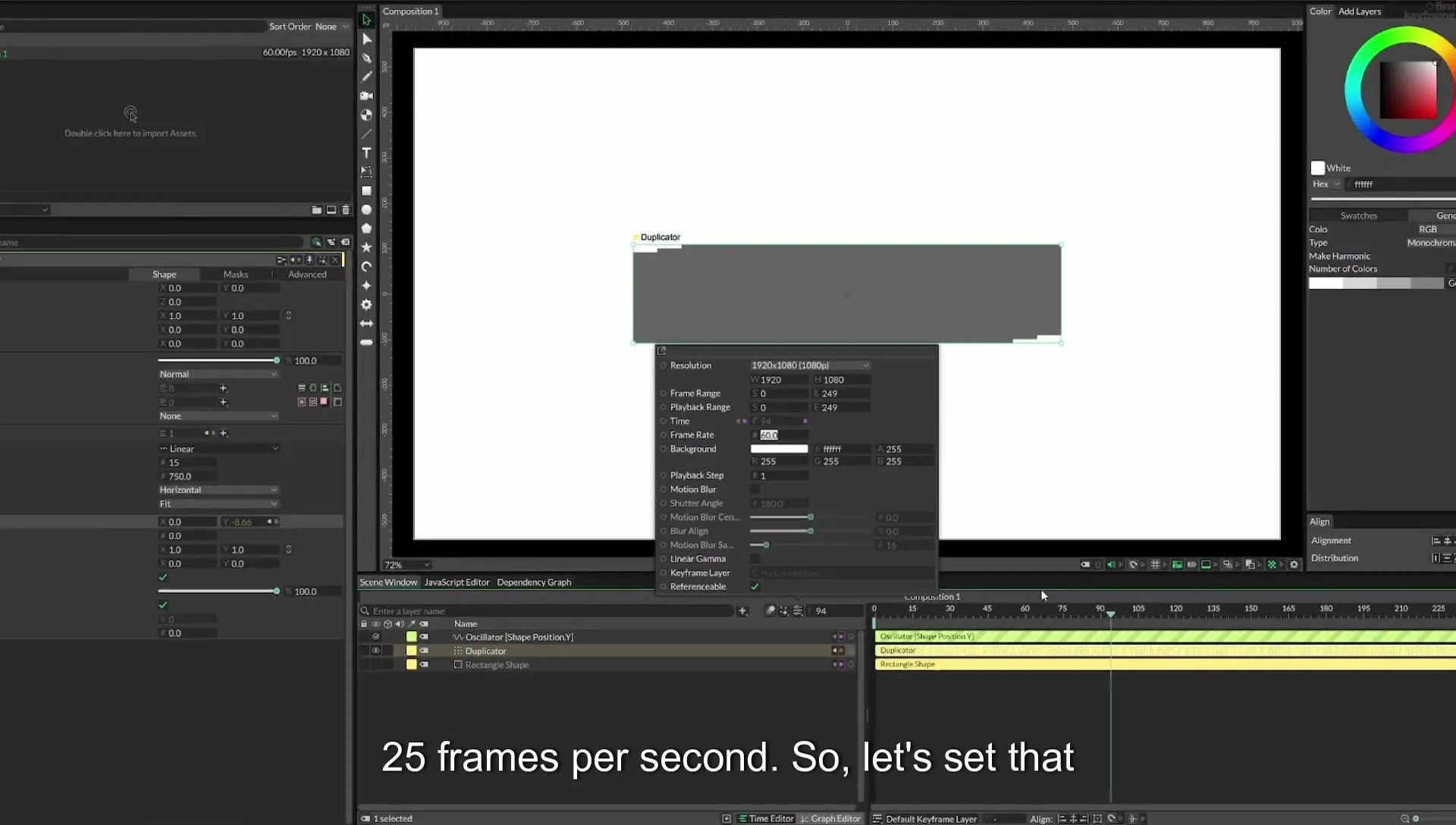Open the Resolution 1920x1080 dropdown
The image size is (1456, 825).
(x=810, y=365)
